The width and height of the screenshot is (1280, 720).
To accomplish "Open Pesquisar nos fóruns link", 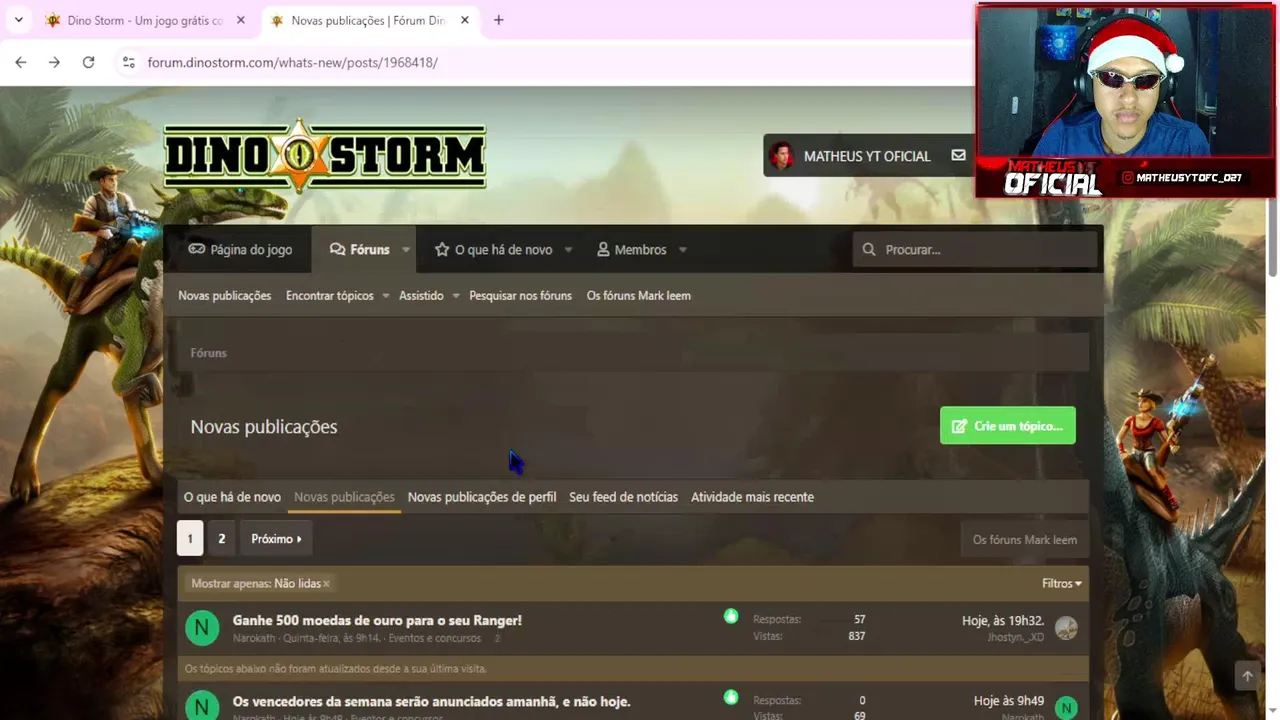I will (520, 295).
